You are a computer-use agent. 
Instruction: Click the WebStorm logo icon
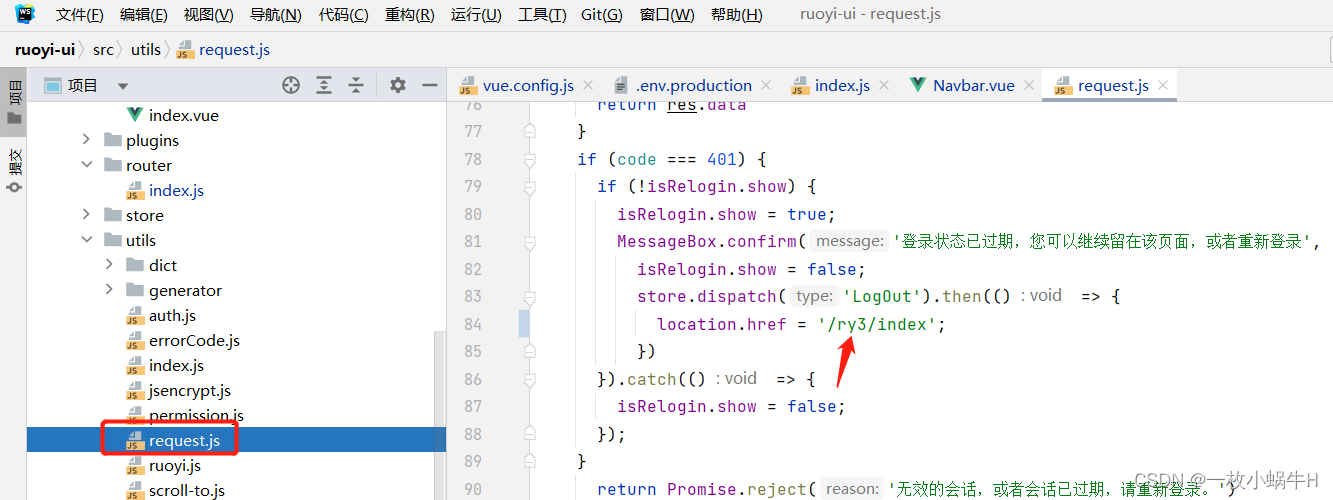click(24, 14)
